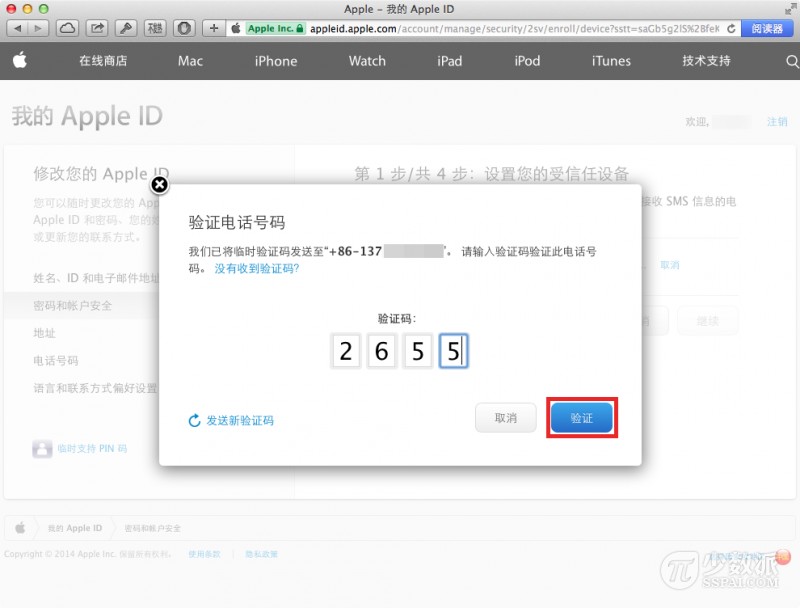This screenshot has width=800, height=608.
Task: Click 密码和帐户安全 breadcrumb
Action: 153,528
